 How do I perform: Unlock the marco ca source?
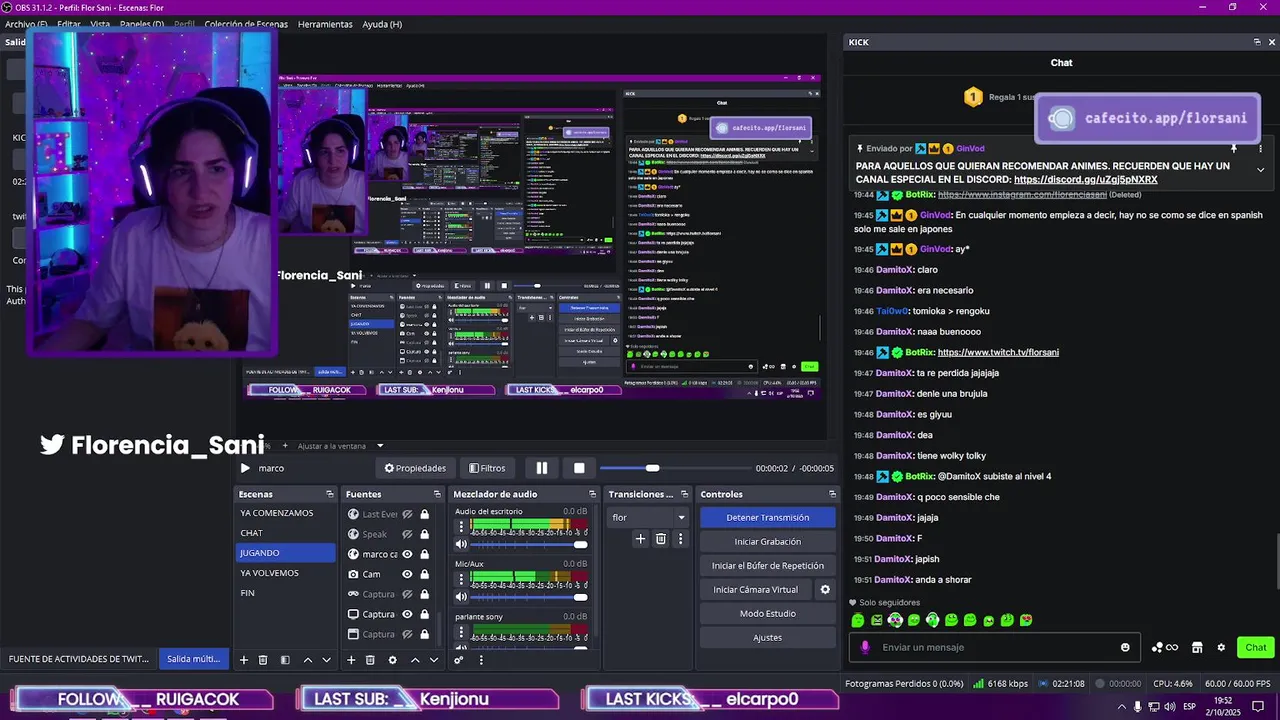tap(424, 554)
